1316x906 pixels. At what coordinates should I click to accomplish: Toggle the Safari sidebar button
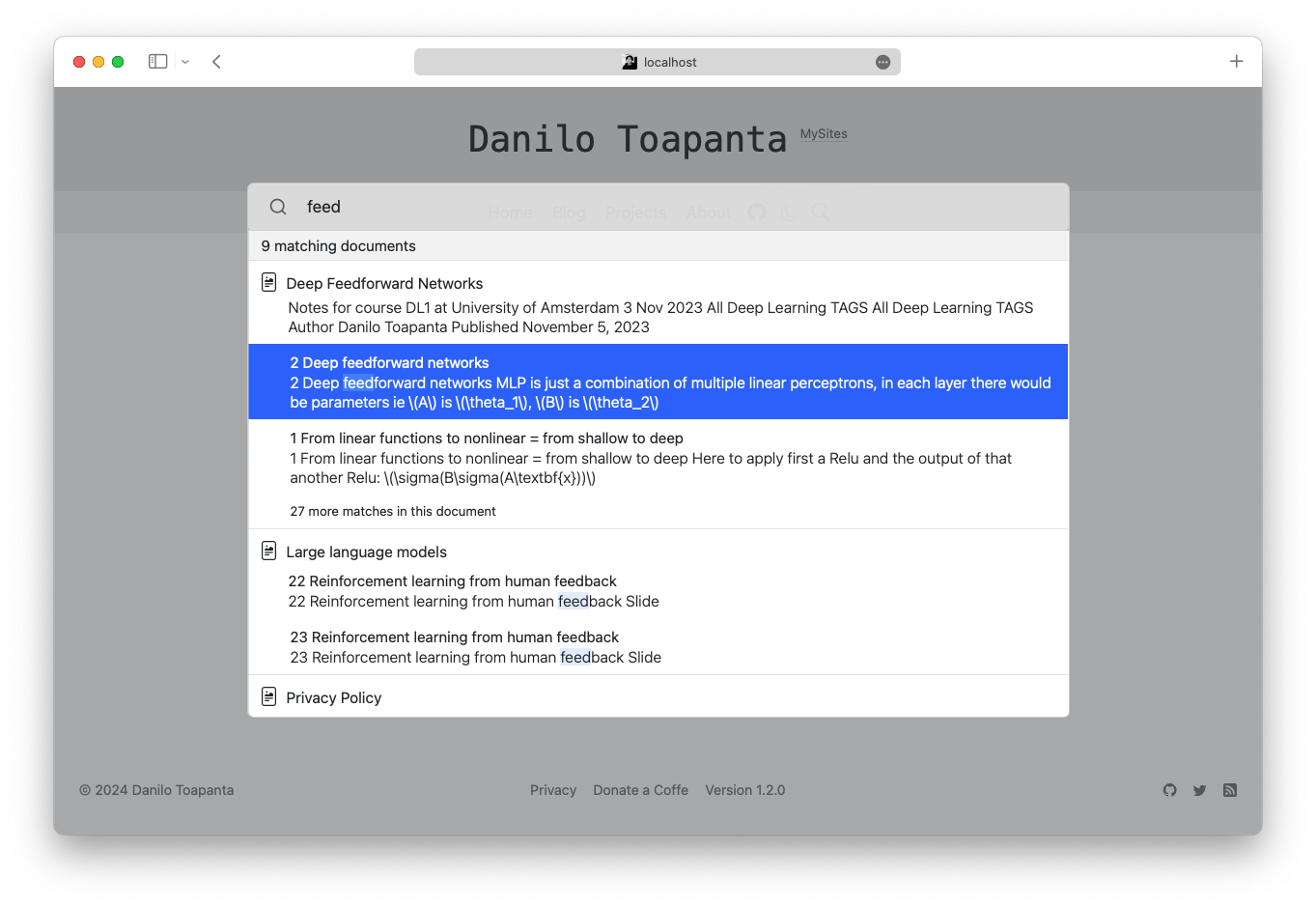click(157, 62)
